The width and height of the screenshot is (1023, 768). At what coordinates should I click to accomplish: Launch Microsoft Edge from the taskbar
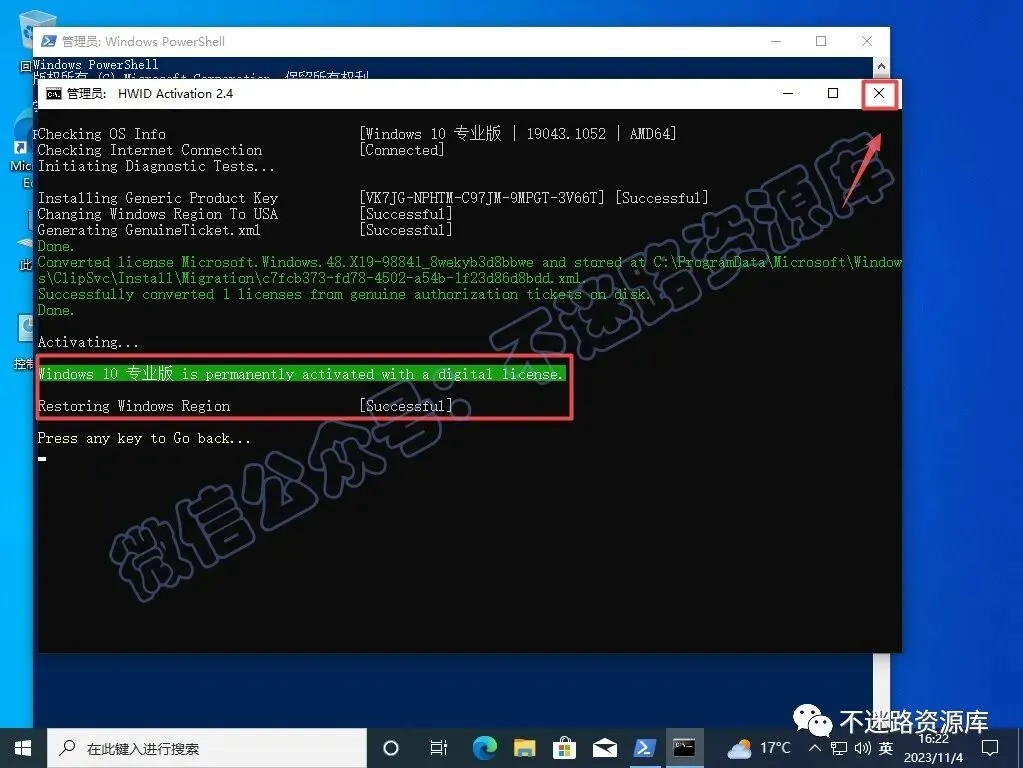(x=485, y=748)
